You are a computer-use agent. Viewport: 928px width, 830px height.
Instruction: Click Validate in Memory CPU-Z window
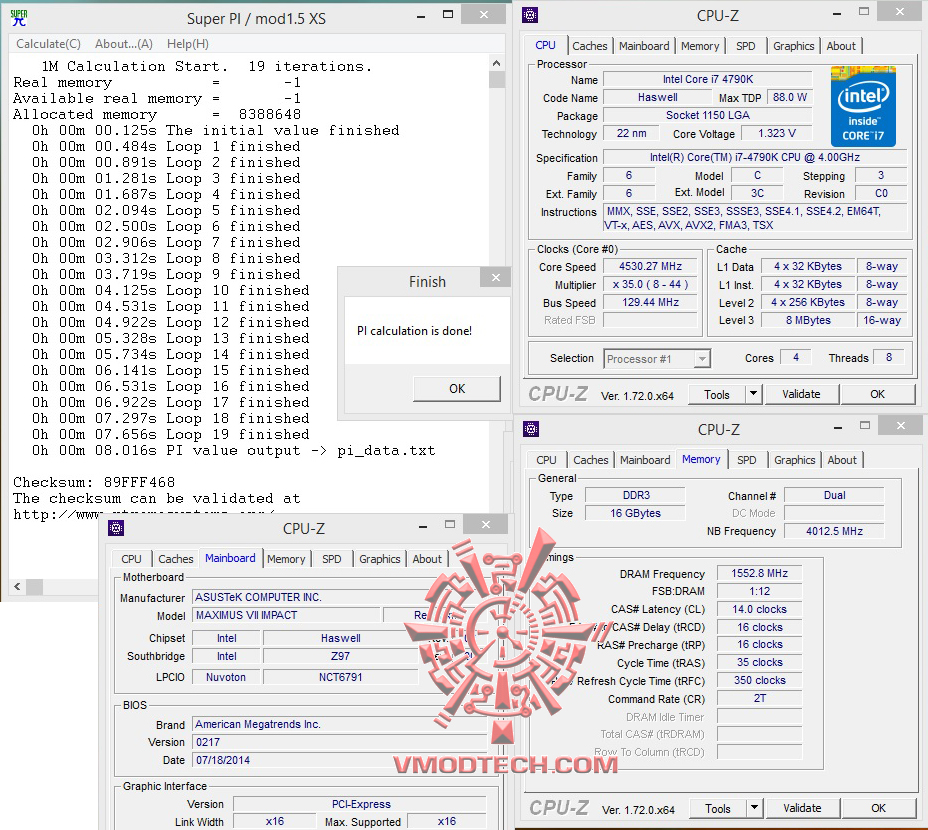[803, 808]
